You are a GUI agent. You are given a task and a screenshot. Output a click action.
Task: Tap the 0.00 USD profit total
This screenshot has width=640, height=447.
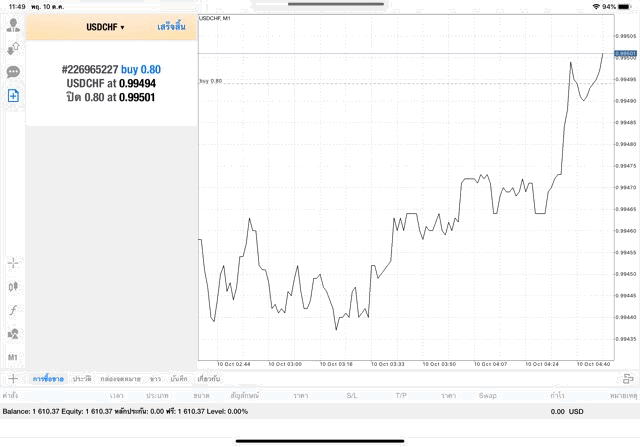pyautogui.click(x=567, y=411)
